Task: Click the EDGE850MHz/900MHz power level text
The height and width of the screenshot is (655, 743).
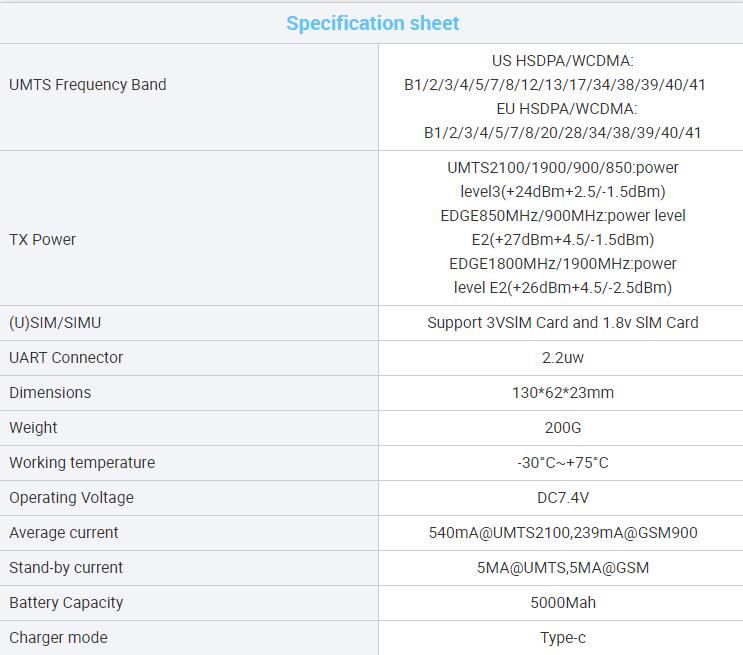Action: pos(562,216)
